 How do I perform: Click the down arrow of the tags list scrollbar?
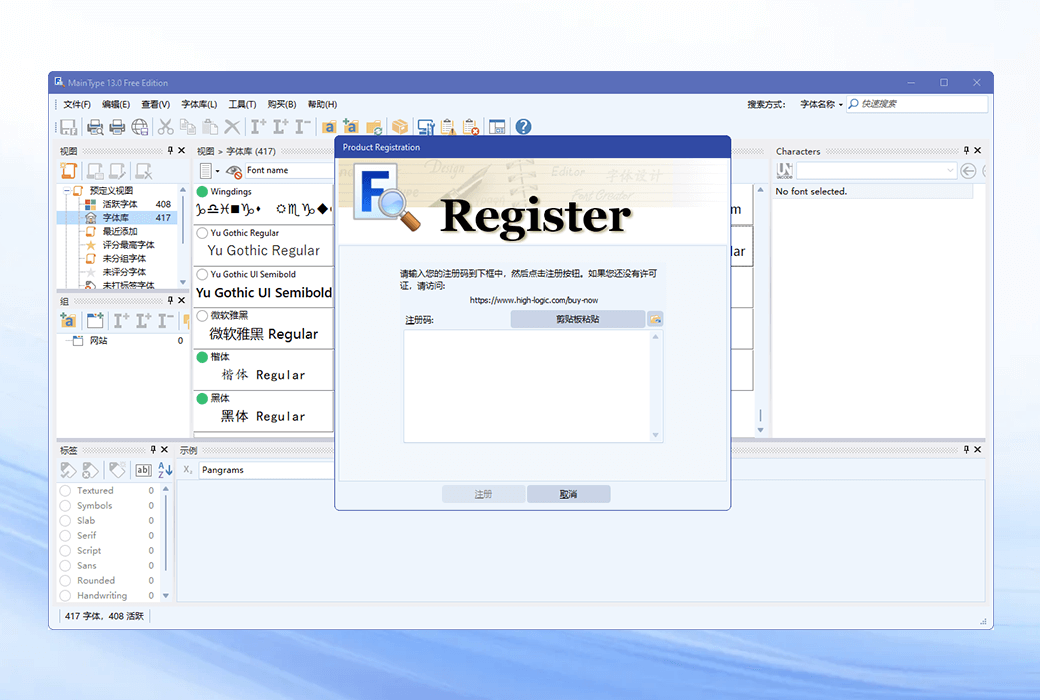(x=166, y=596)
